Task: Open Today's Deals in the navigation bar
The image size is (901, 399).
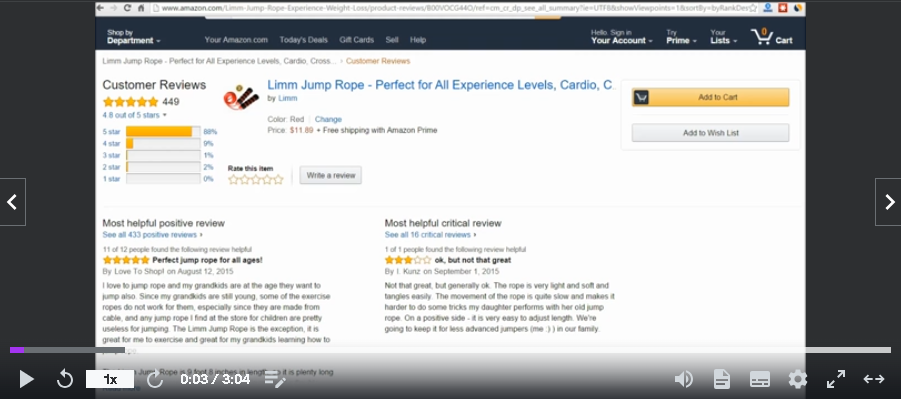Action: point(303,40)
